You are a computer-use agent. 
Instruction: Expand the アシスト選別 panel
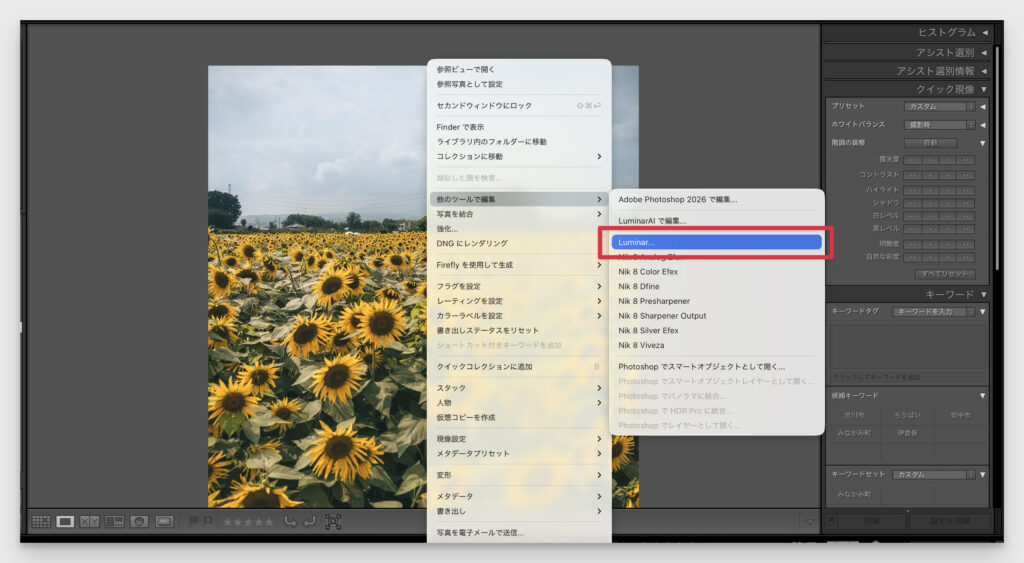(985, 52)
